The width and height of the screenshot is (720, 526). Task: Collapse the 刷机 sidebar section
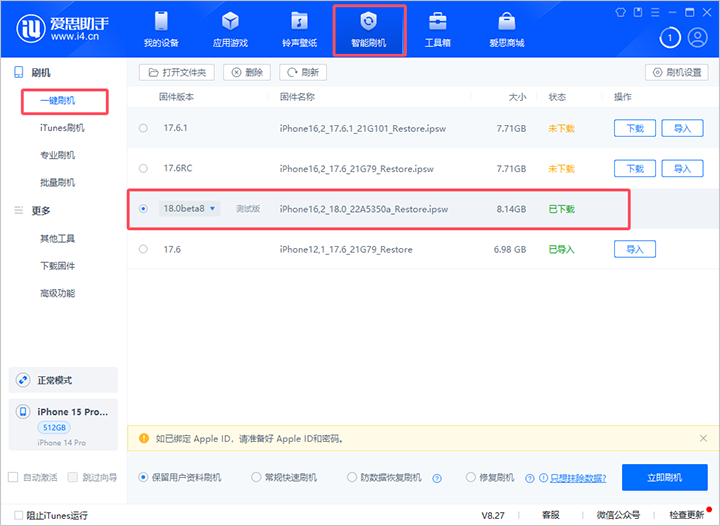point(40,73)
